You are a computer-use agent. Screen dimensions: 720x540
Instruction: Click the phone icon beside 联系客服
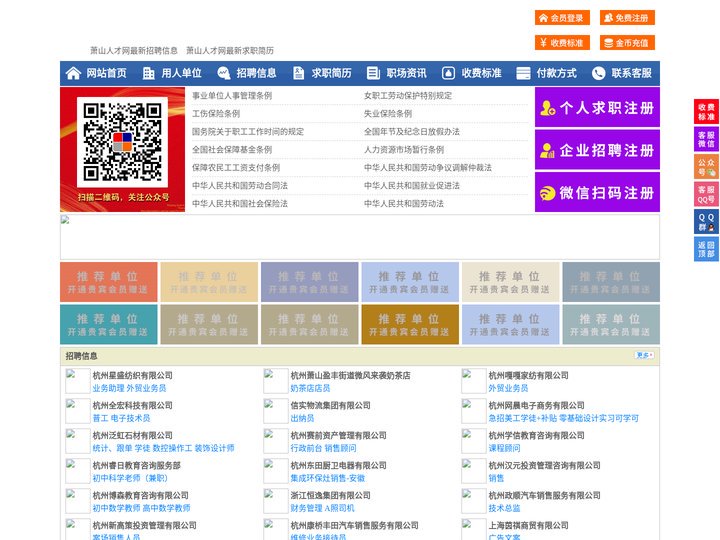click(x=598, y=73)
